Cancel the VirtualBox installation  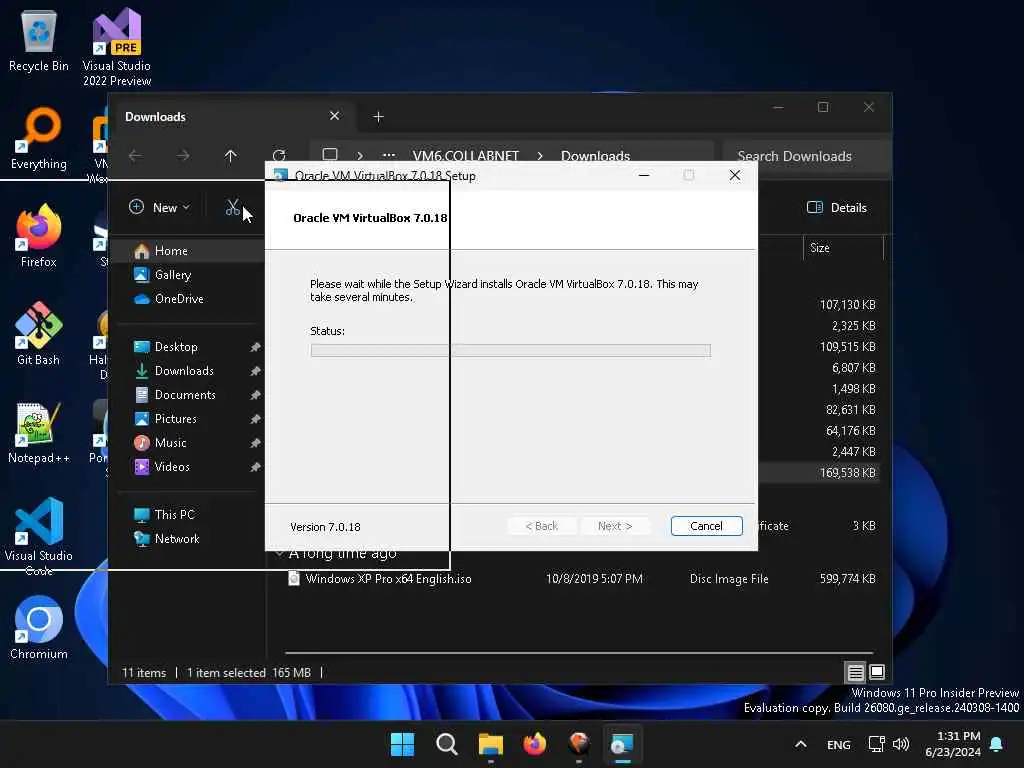click(x=706, y=526)
